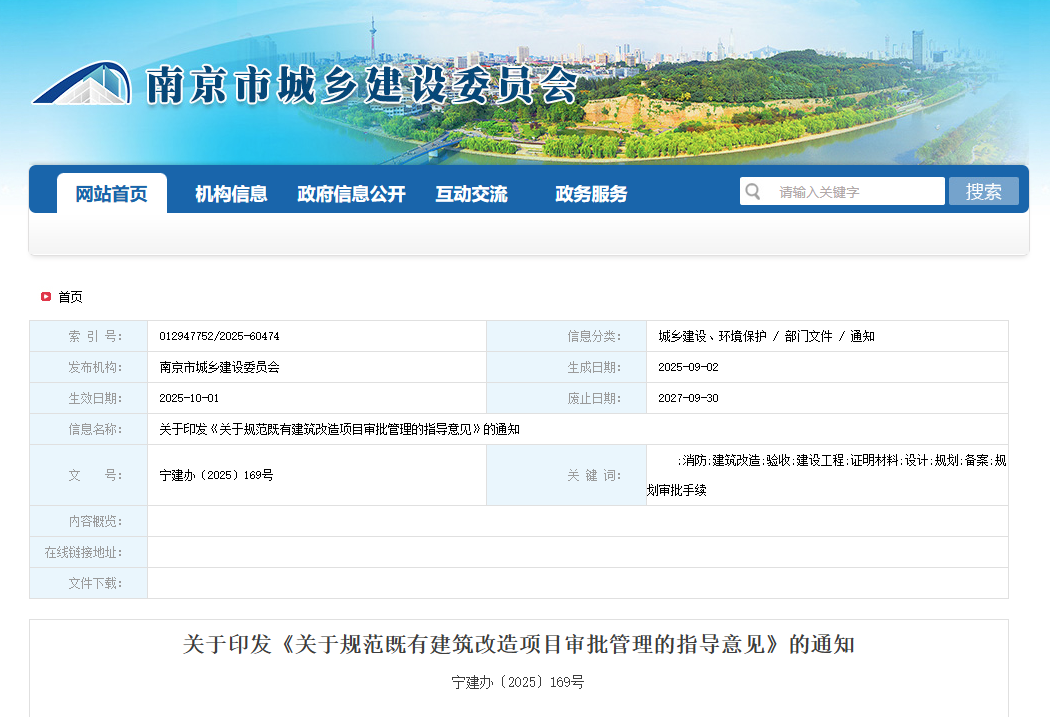The width and height of the screenshot is (1050, 717).
Task: Select the 网站首页 navigation tab
Action: [111, 193]
